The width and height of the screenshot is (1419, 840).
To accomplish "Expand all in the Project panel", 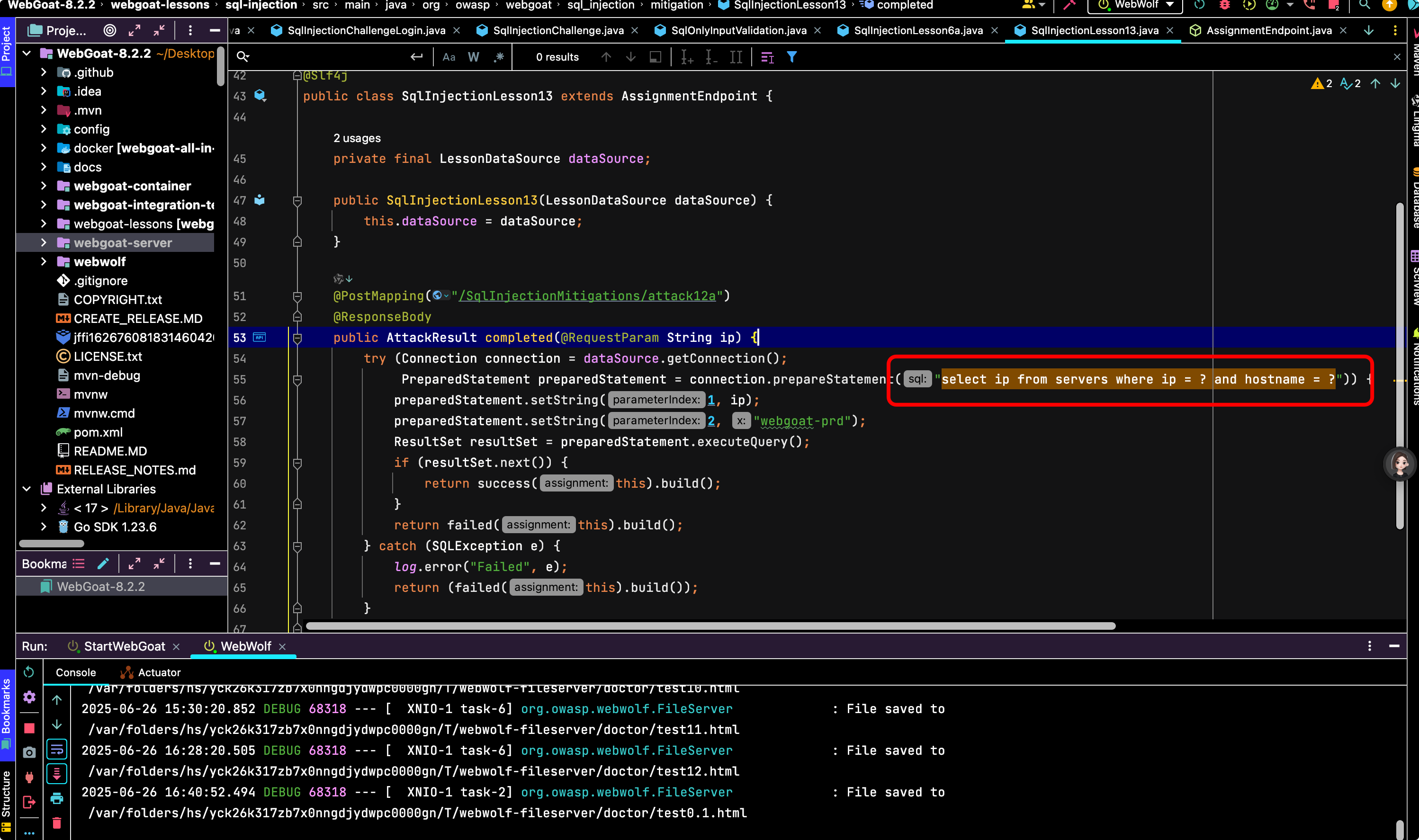I will [134, 31].
